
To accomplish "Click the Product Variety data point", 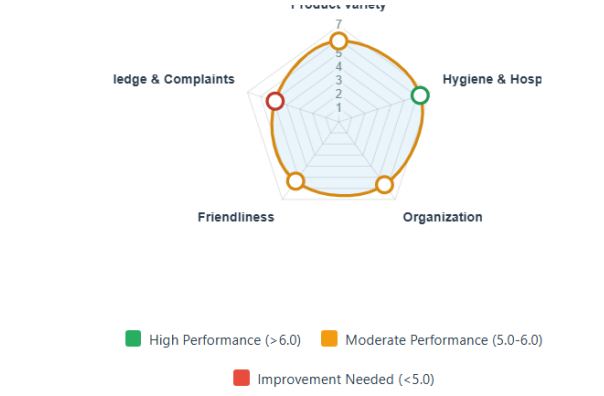I will (339, 41).
